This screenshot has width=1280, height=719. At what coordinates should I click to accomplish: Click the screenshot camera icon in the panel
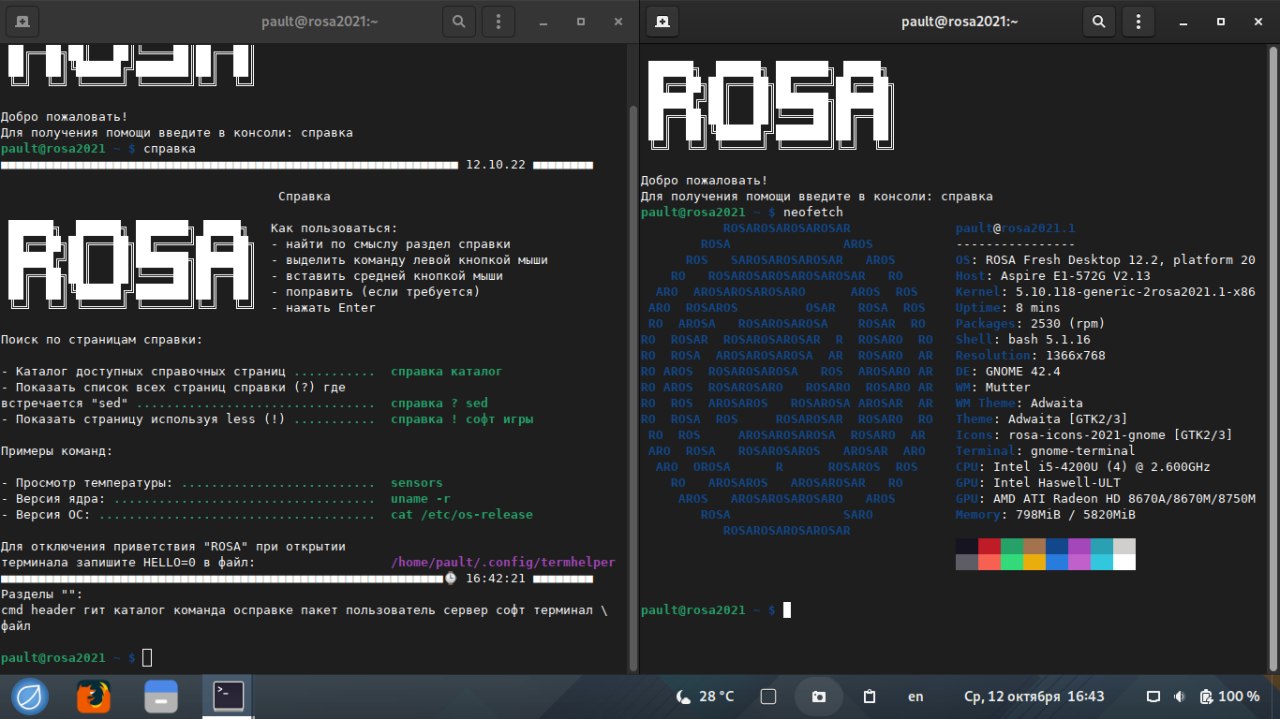pos(819,696)
